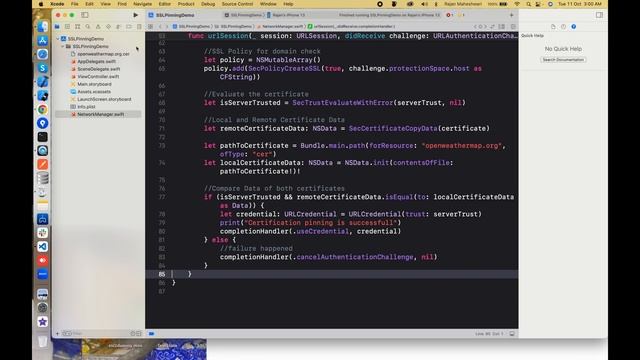640x360 pixels.
Task: Open the Source Control menu
Action: pyautogui.click(x=238, y=4)
